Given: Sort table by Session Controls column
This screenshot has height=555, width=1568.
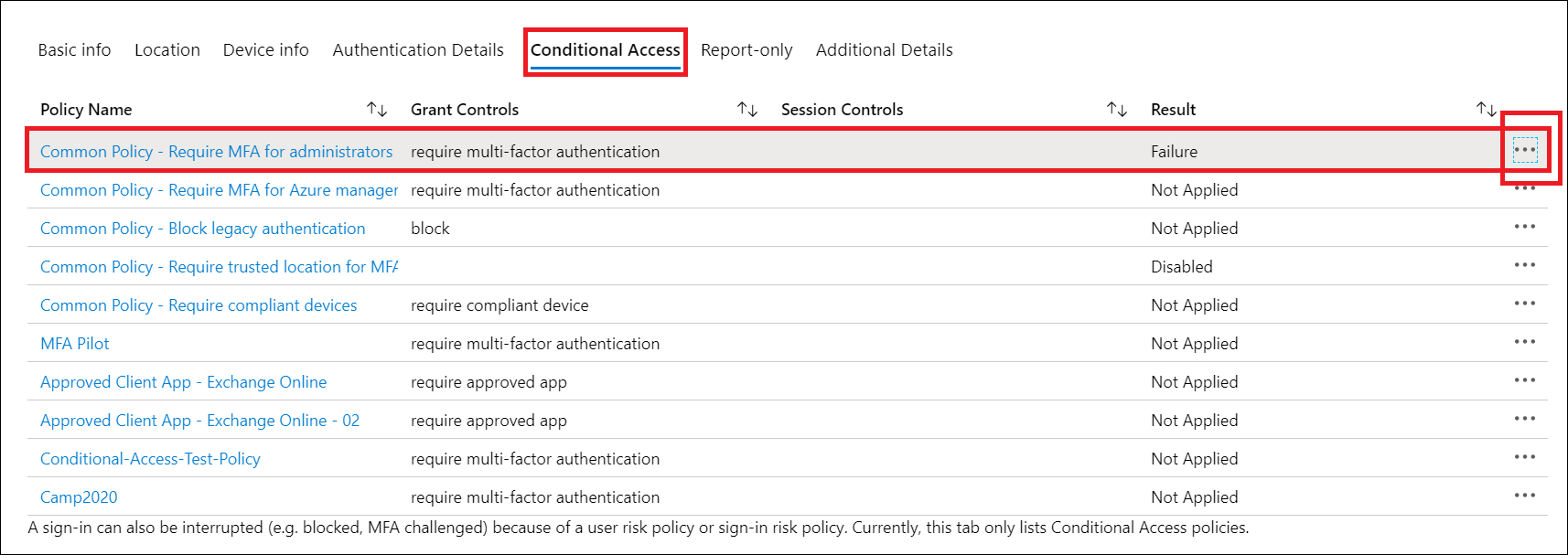Looking at the screenshot, I should [1117, 108].
